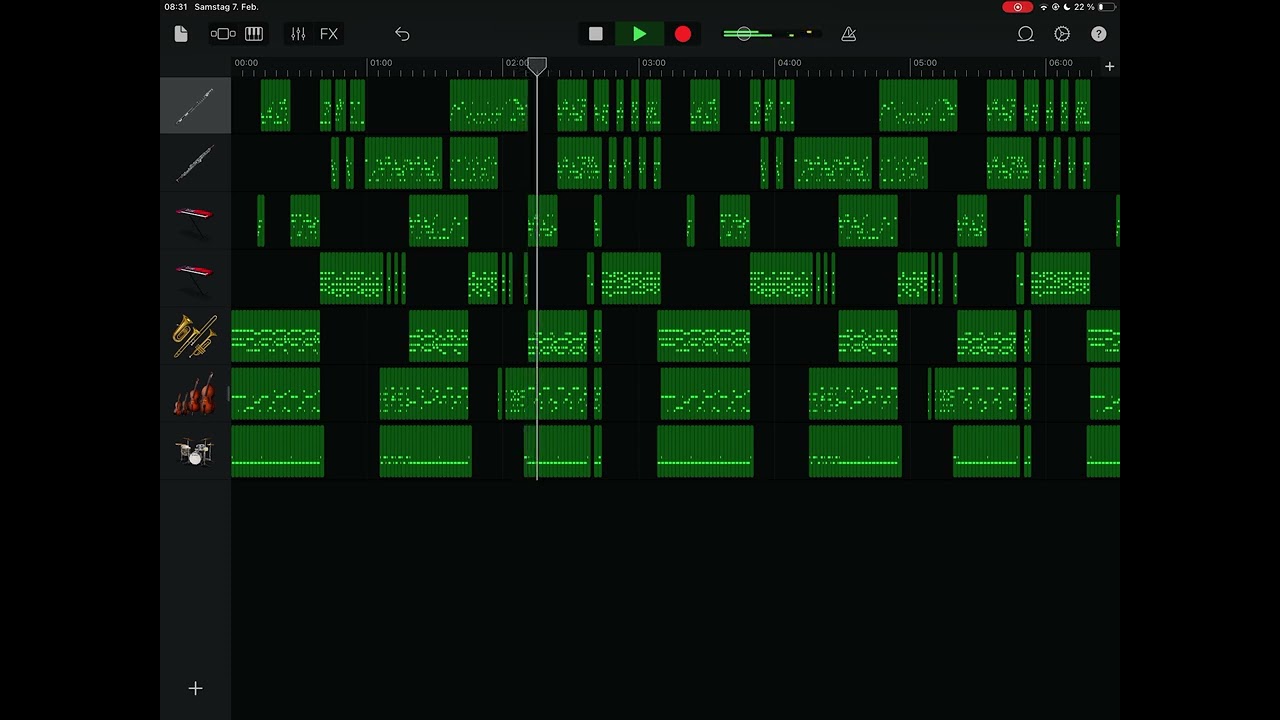Viewport: 1280px width, 720px height.
Task: Tap the battery indicator in status bar
Action: point(1107,7)
